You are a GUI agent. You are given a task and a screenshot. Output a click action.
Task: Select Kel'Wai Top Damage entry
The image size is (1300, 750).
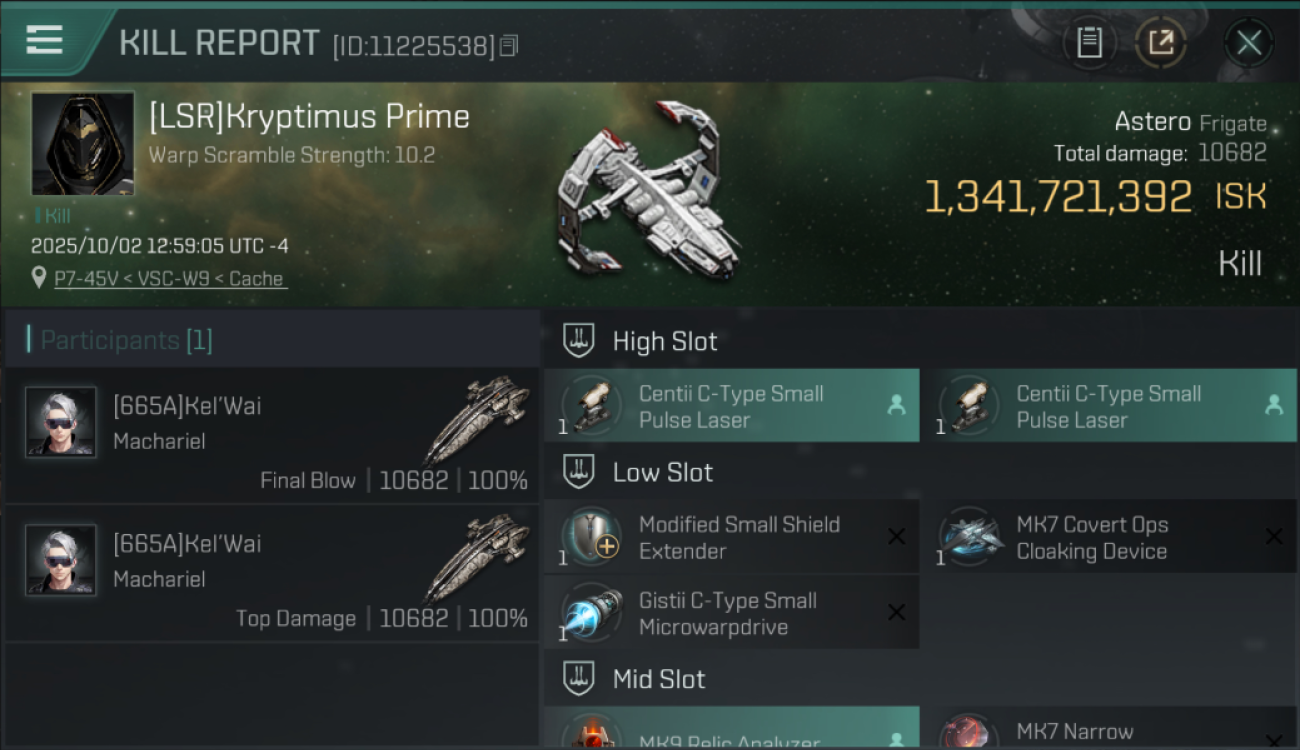[x=270, y=574]
